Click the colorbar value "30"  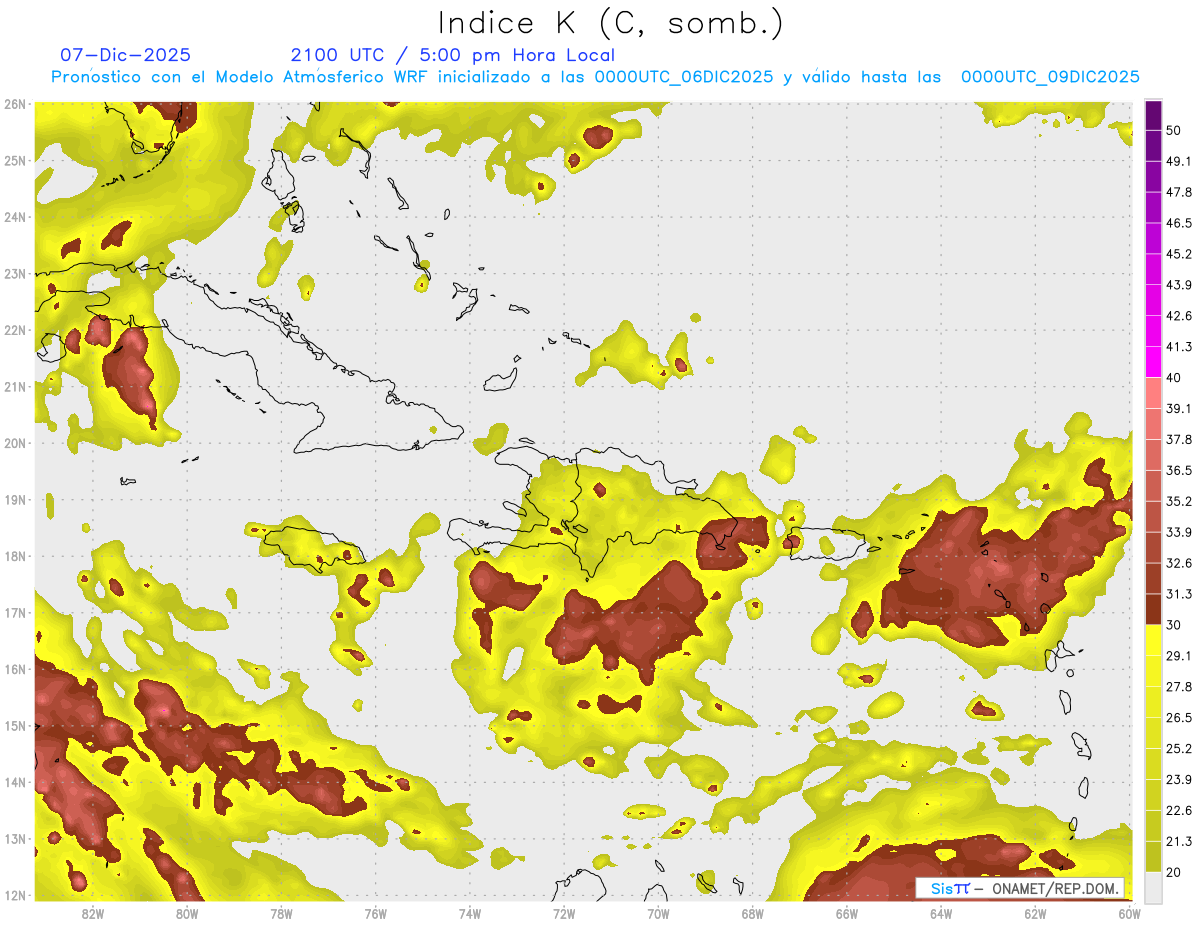pyautogui.click(x=1174, y=624)
